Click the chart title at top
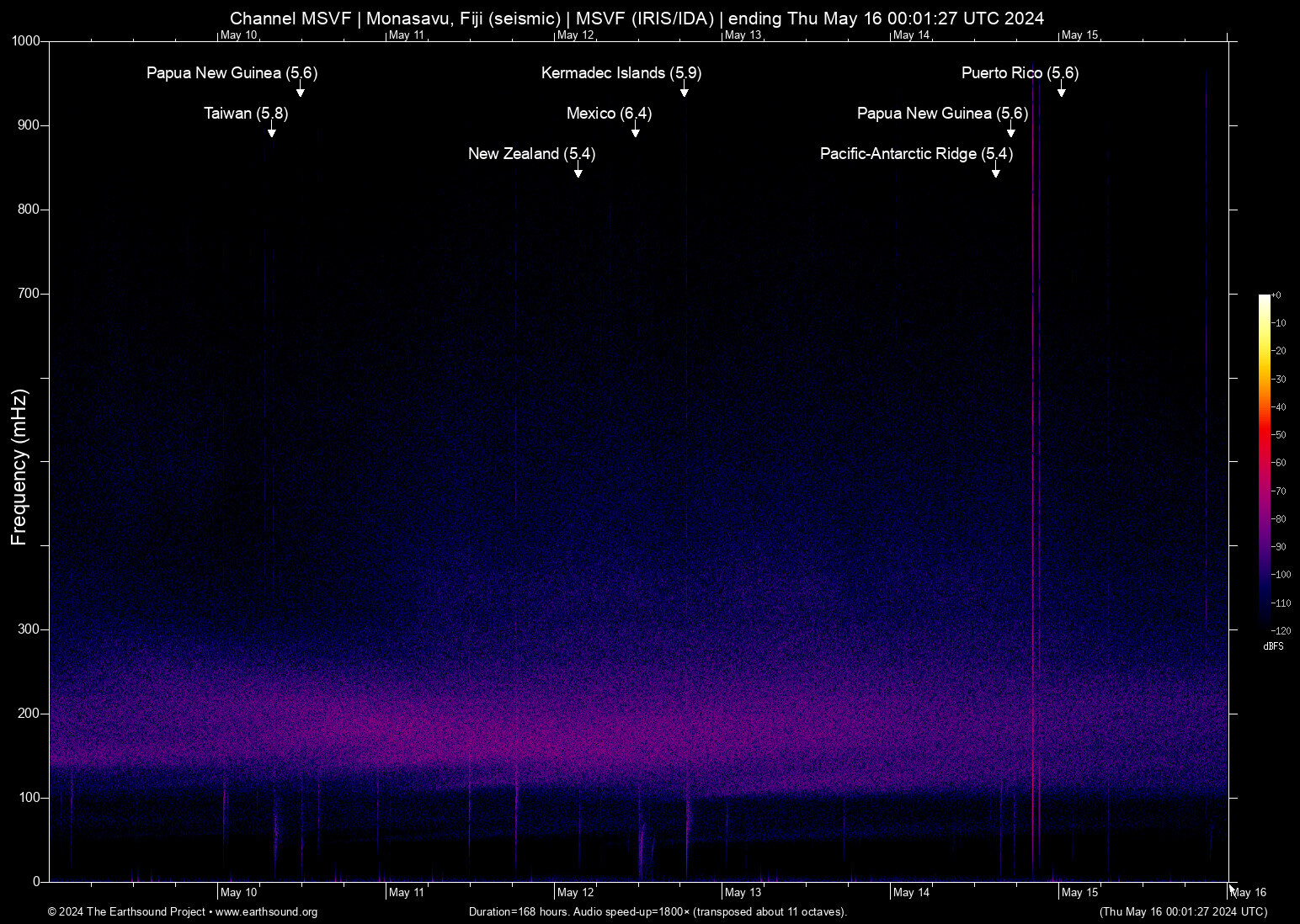Viewport: 1300px width, 924px height. point(637,19)
